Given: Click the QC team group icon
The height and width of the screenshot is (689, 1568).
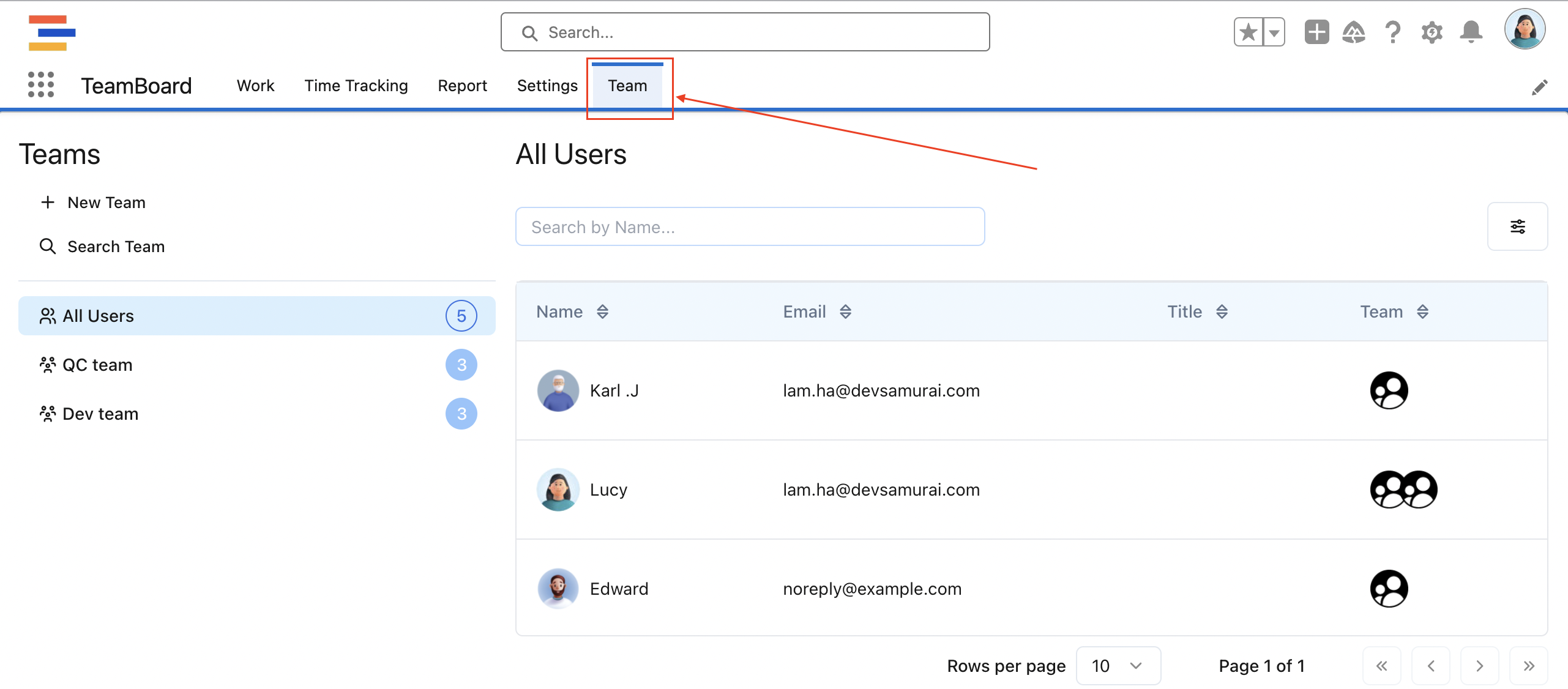Looking at the screenshot, I should click(47, 364).
